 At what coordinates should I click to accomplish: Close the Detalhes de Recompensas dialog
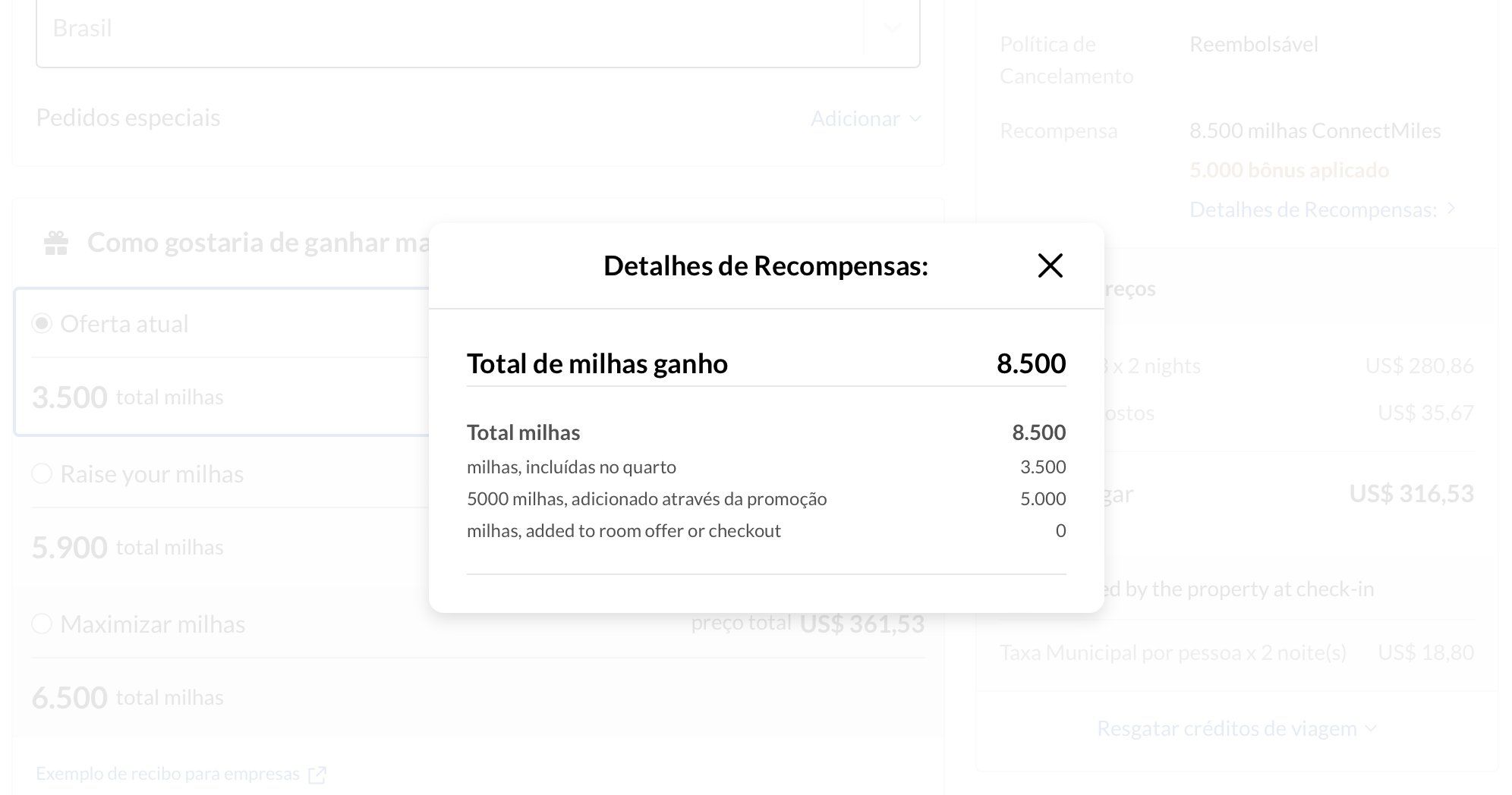pos(1050,266)
